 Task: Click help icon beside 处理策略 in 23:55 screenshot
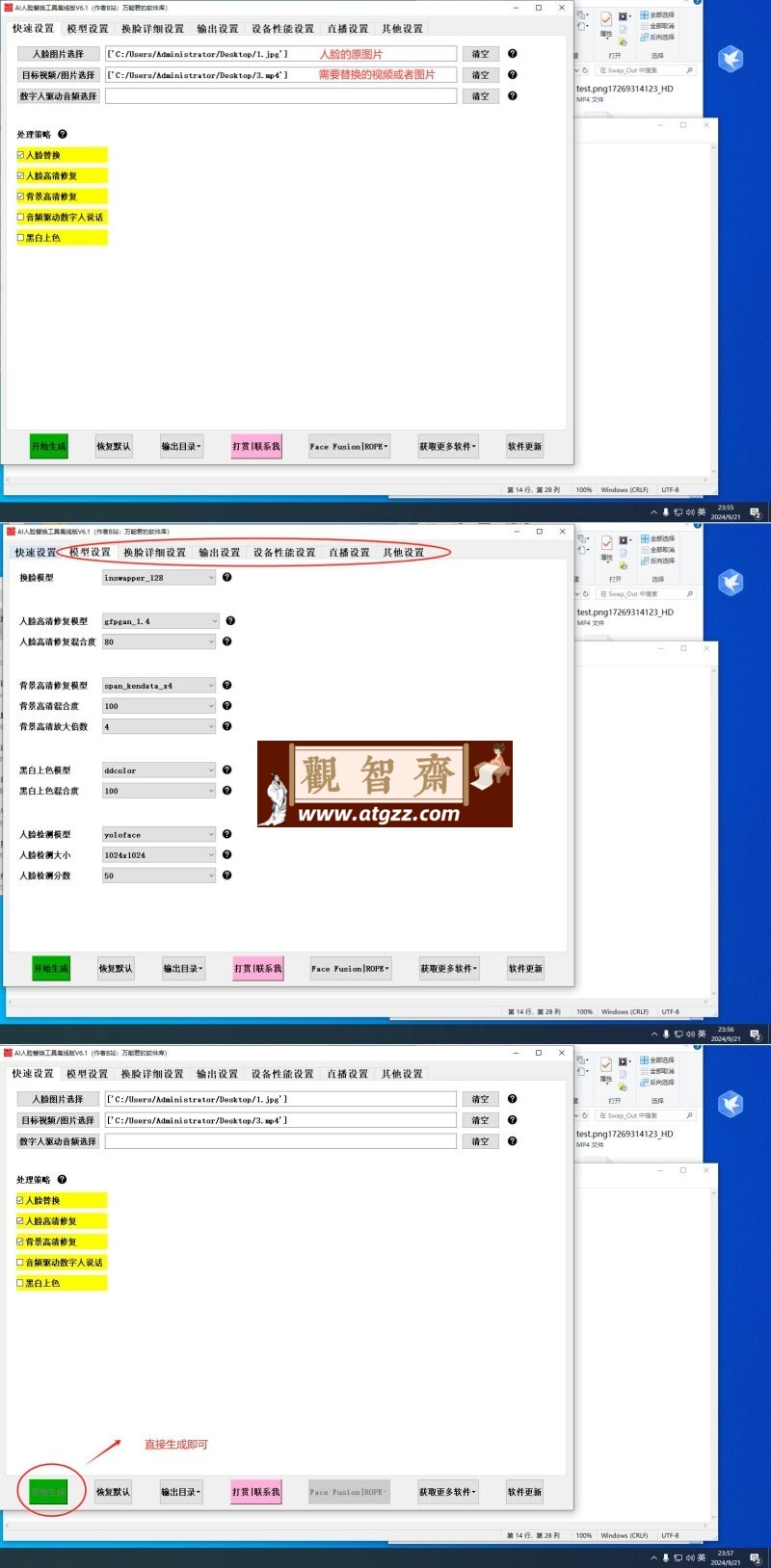pos(63,134)
